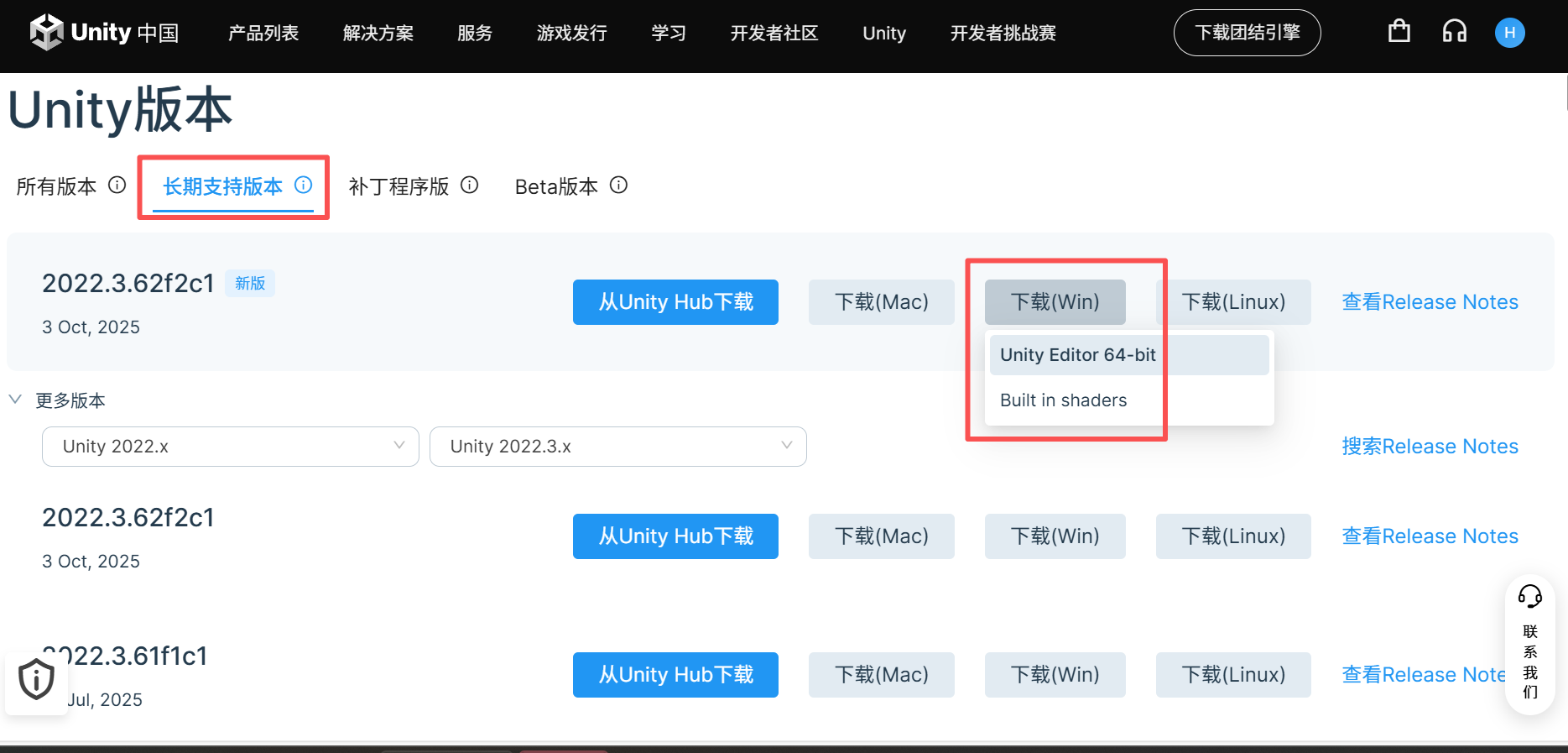Viewport: 1568px width, 753px height.
Task: Open 下载(Mac) dropdown for featured 2022.3.62f2c1
Action: pos(882,302)
